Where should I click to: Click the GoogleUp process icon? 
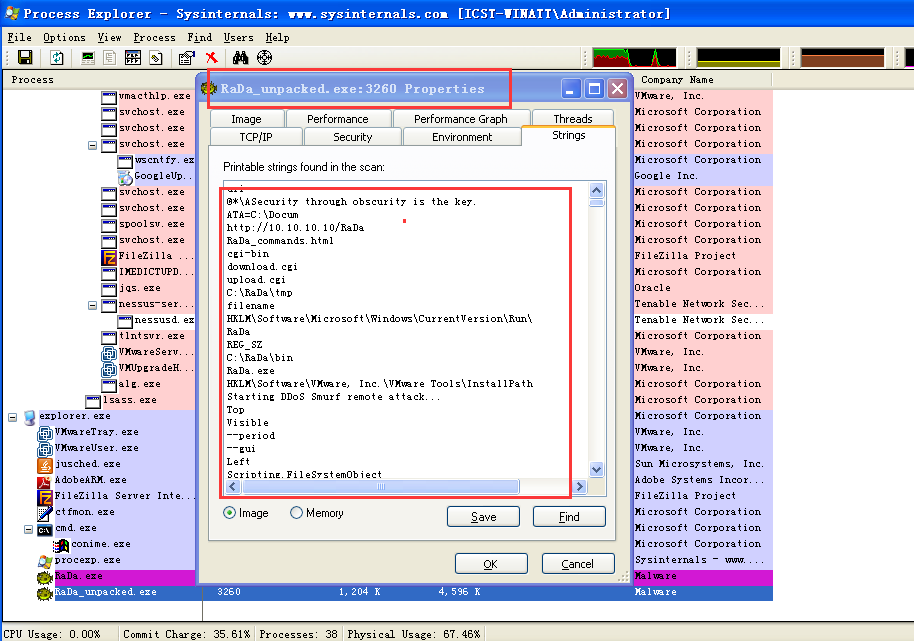125,177
